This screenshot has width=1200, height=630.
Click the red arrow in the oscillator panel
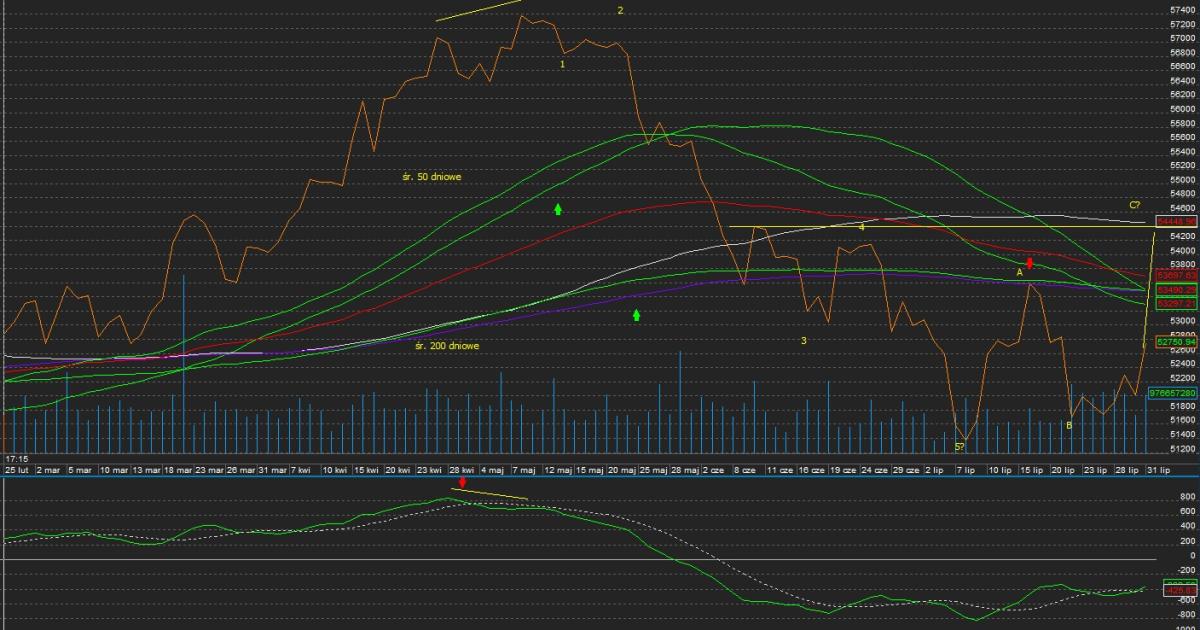pos(462,483)
